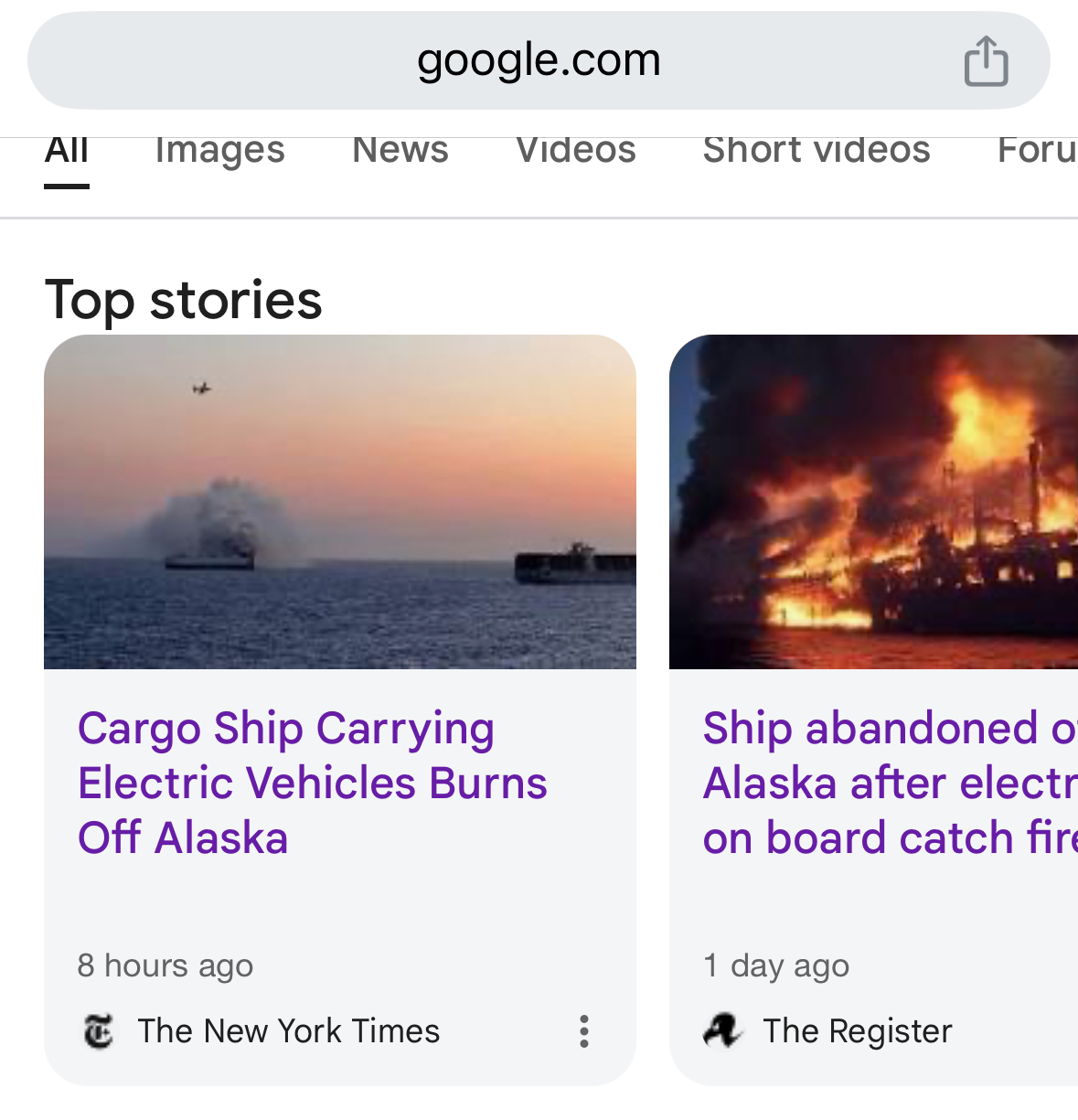
Task: Open the three-dot menu on NYT story
Action: [584, 1031]
